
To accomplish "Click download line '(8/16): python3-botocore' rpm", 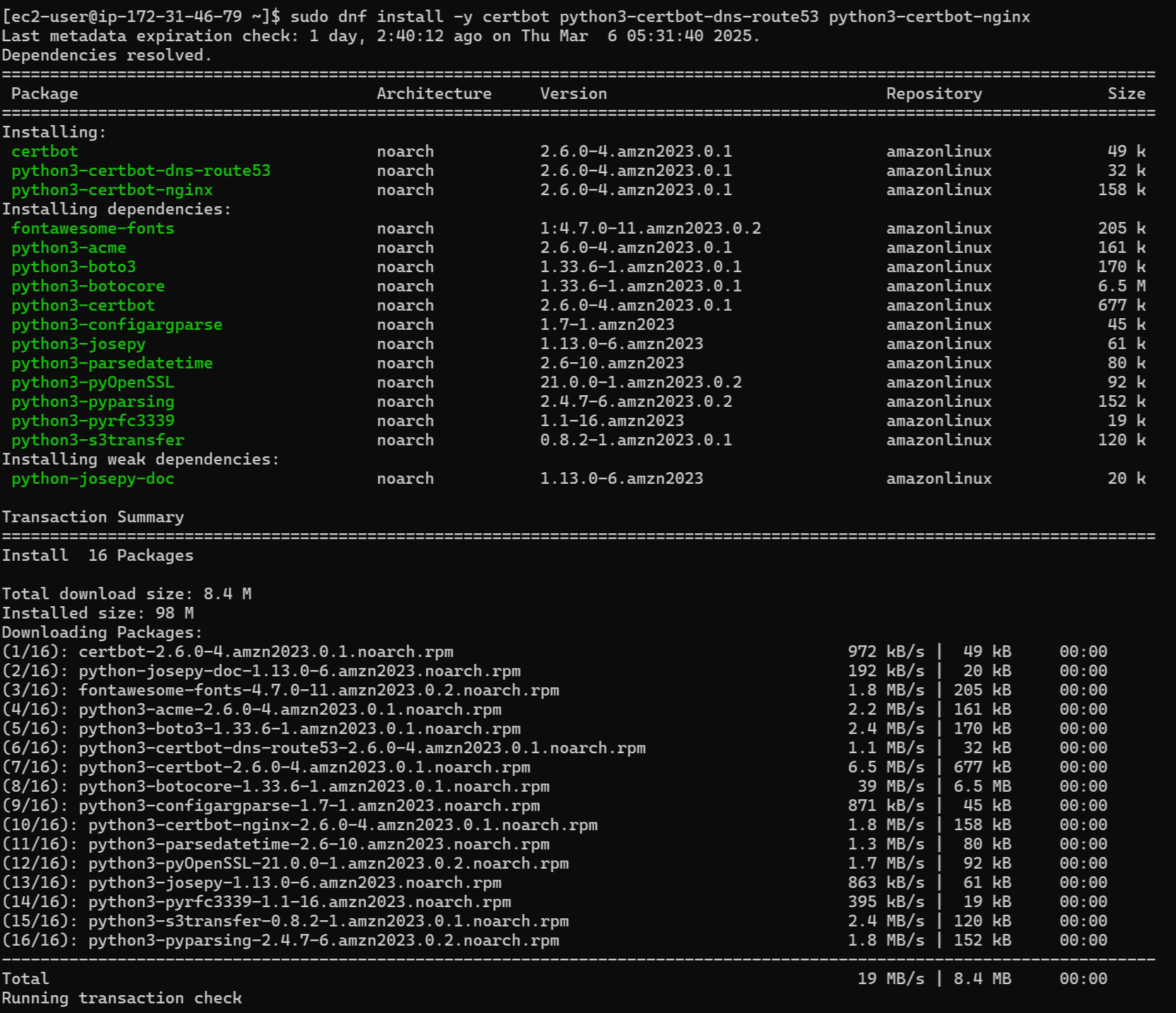I will (275, 786).
